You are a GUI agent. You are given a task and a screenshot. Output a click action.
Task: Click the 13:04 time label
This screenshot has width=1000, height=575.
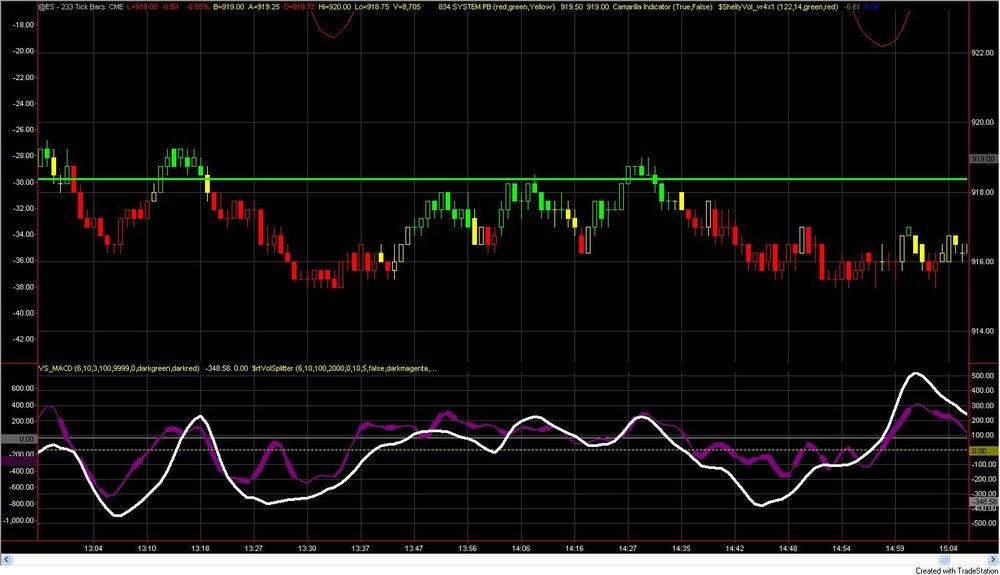pos(93,548)
